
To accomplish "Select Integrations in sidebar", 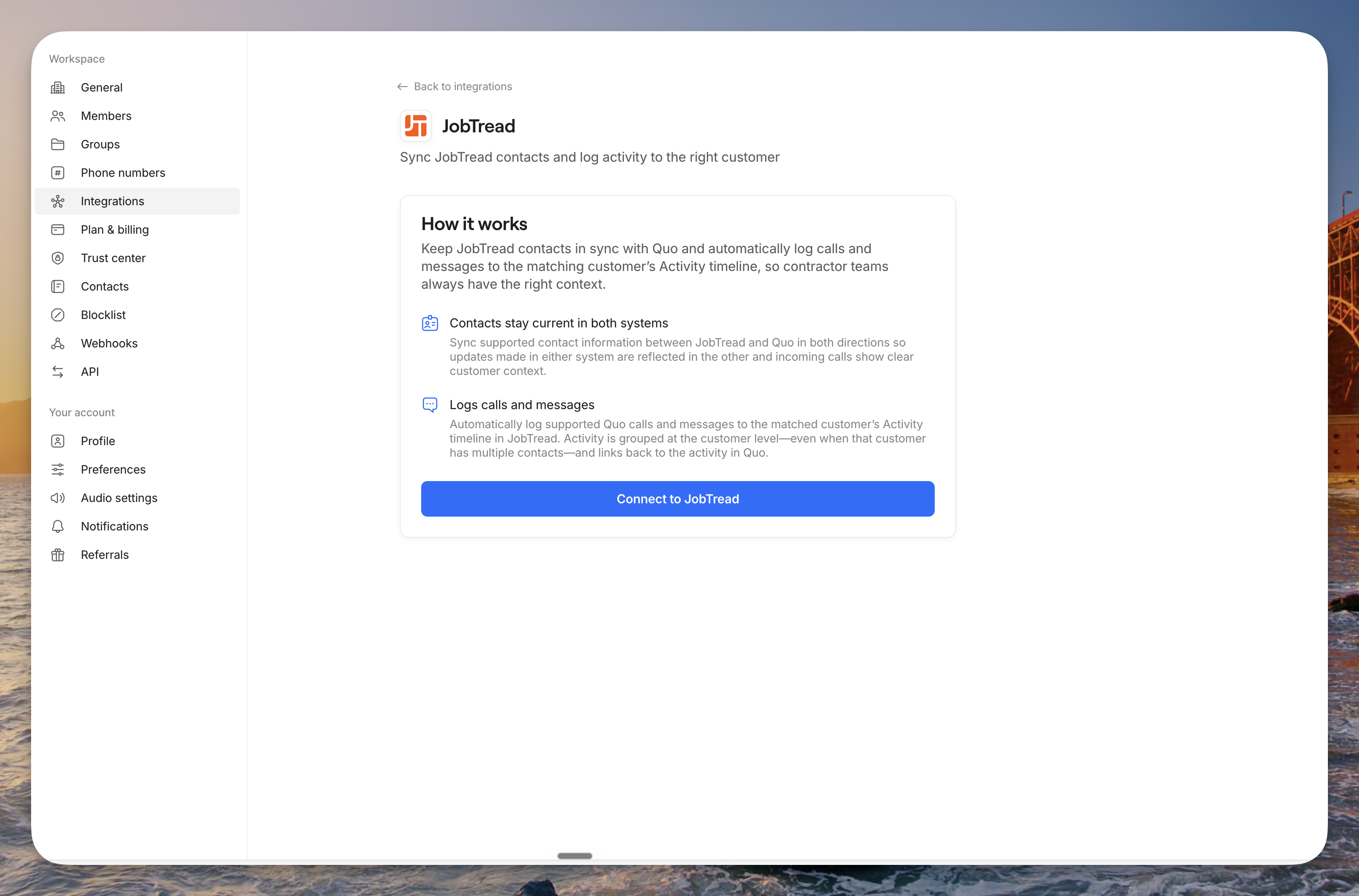I will [x=137, y=201].
